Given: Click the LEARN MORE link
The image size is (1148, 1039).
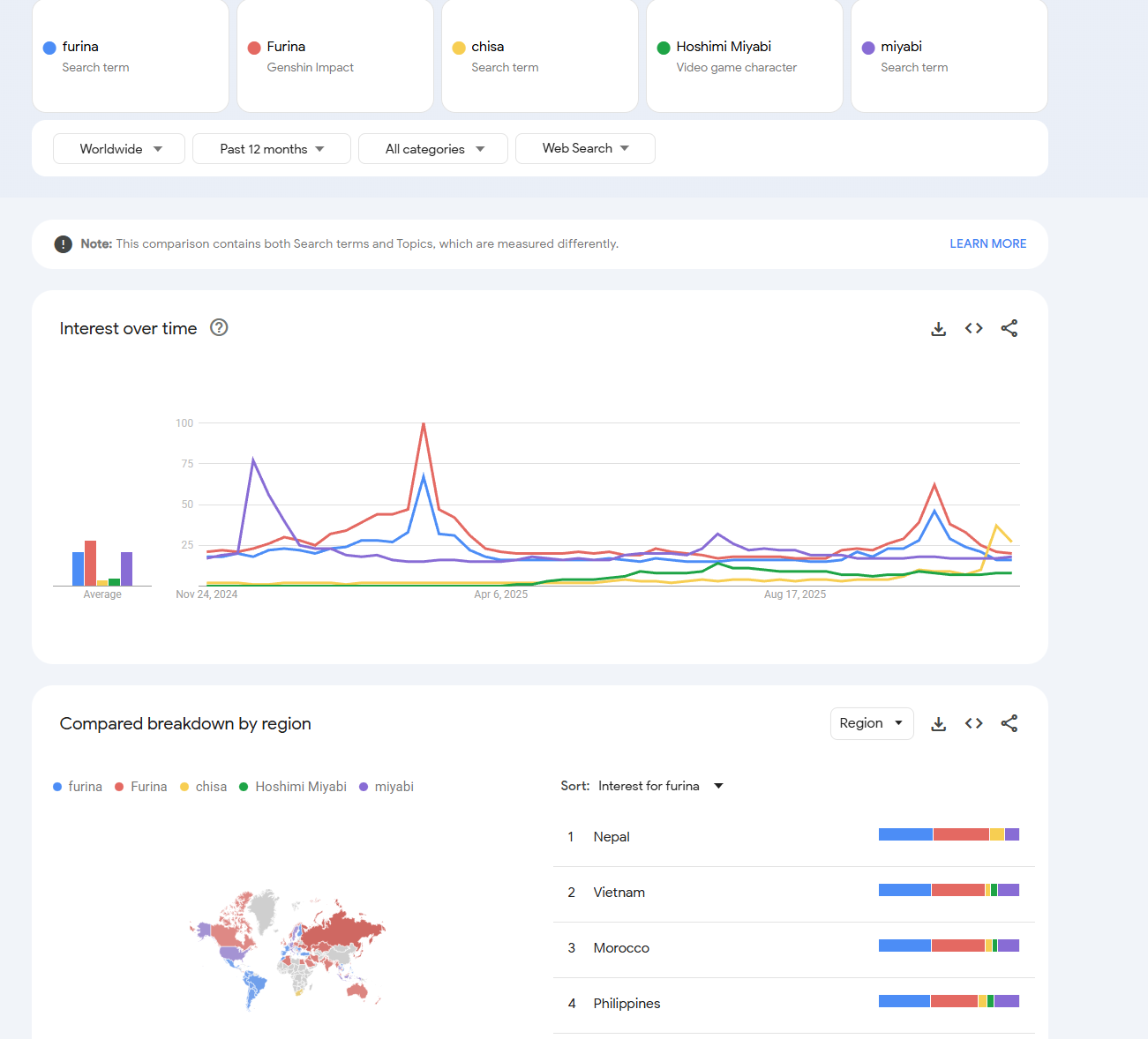Looking at the screenshot, I should pos(987,244).
